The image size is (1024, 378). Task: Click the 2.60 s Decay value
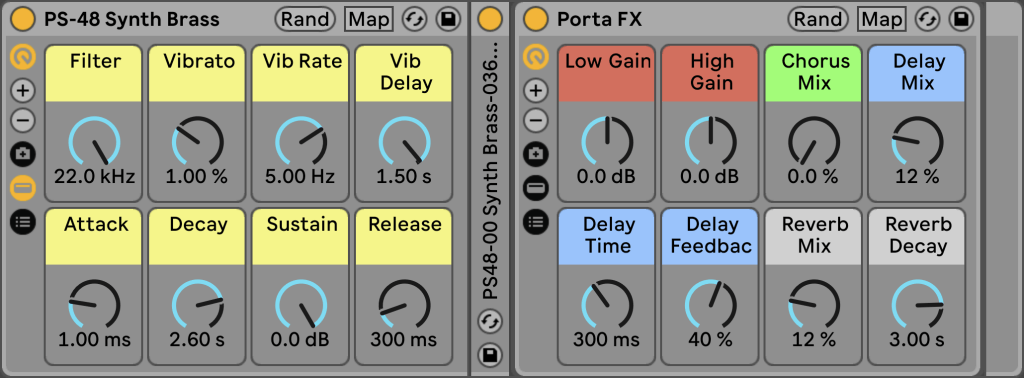coord(197,340)
